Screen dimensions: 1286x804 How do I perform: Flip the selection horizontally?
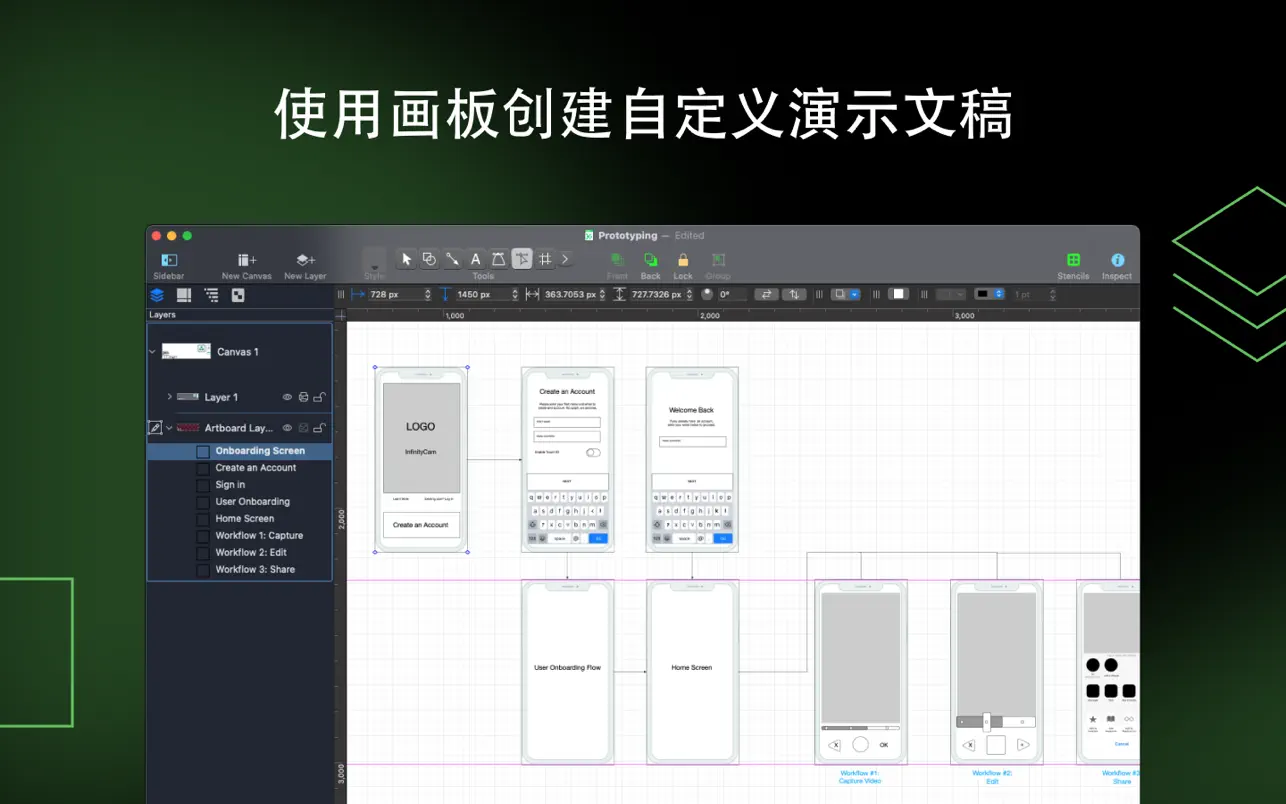[766, 295]
